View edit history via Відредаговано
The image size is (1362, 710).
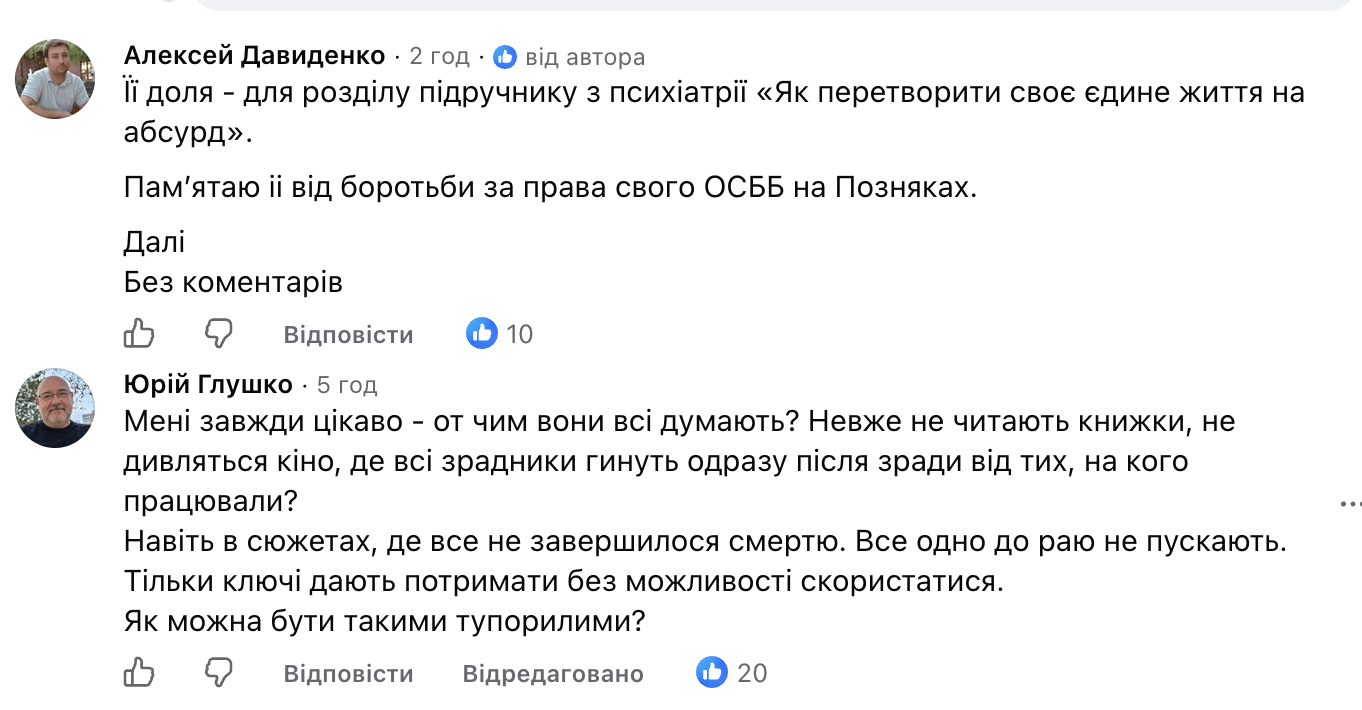click(x=553, y=673)
